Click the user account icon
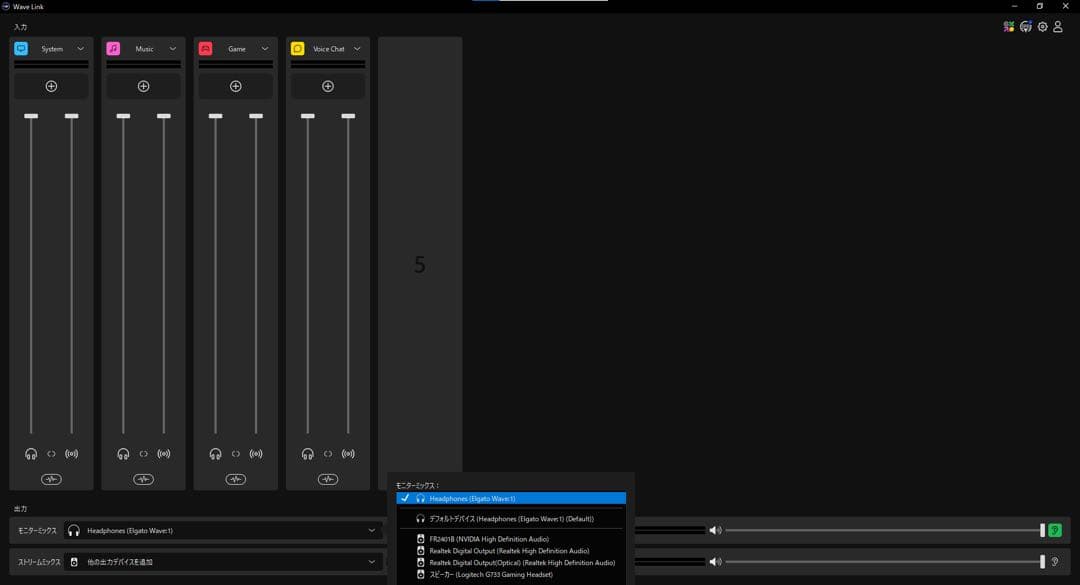1080x585 pixels. (1058, 26)
